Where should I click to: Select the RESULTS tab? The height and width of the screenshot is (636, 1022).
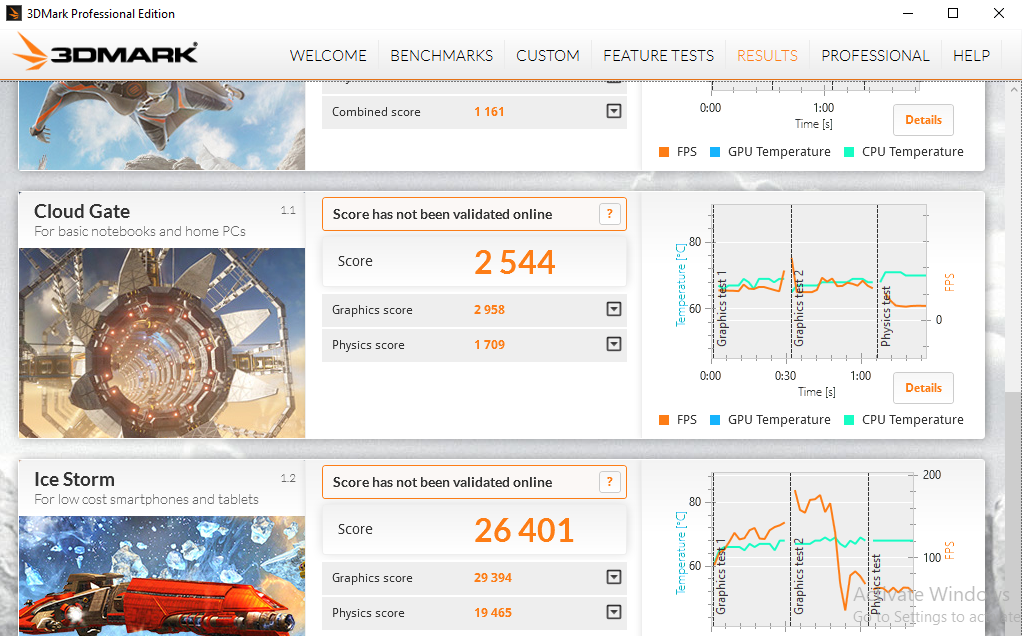(x=767, y=56)
